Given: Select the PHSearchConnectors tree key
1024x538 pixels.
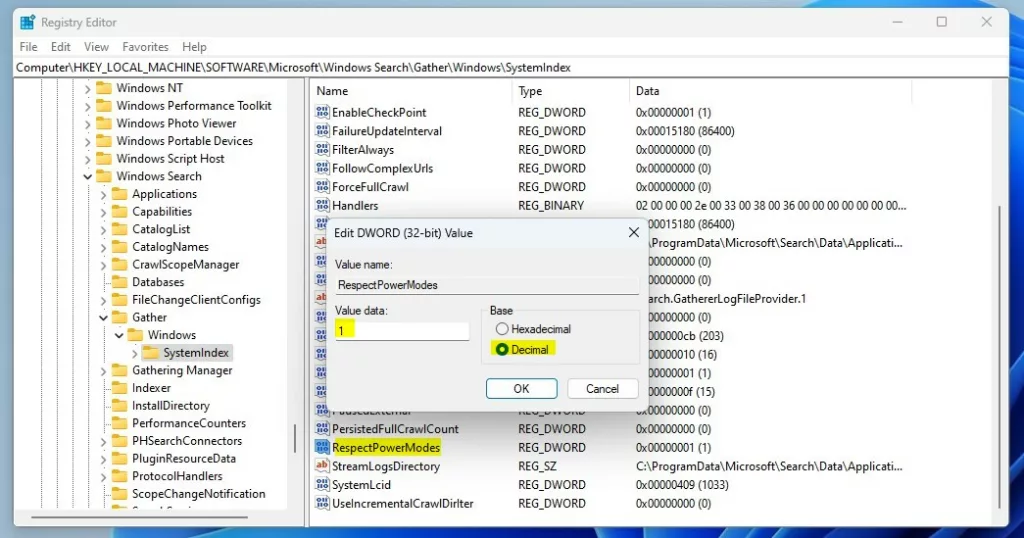Looking at the screenshot, I should 187,441.
